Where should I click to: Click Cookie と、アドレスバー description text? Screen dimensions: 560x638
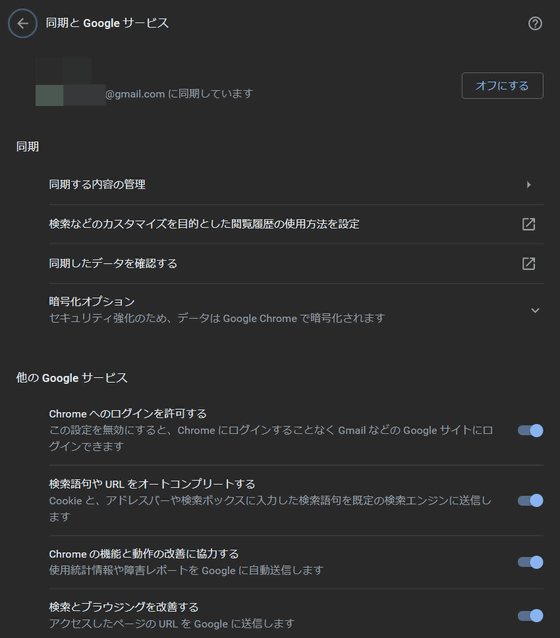click(270, 509)
